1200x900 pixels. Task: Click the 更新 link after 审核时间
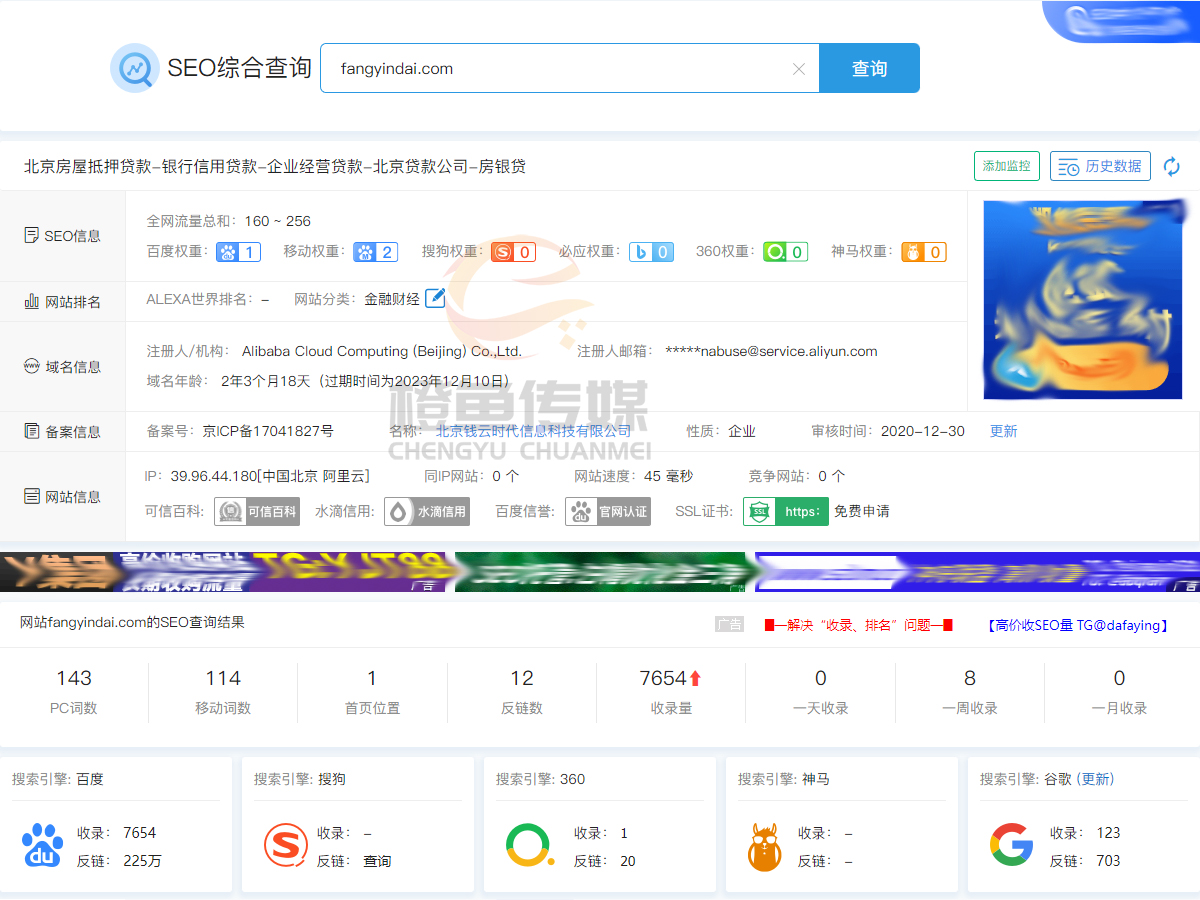[1003, 431]
